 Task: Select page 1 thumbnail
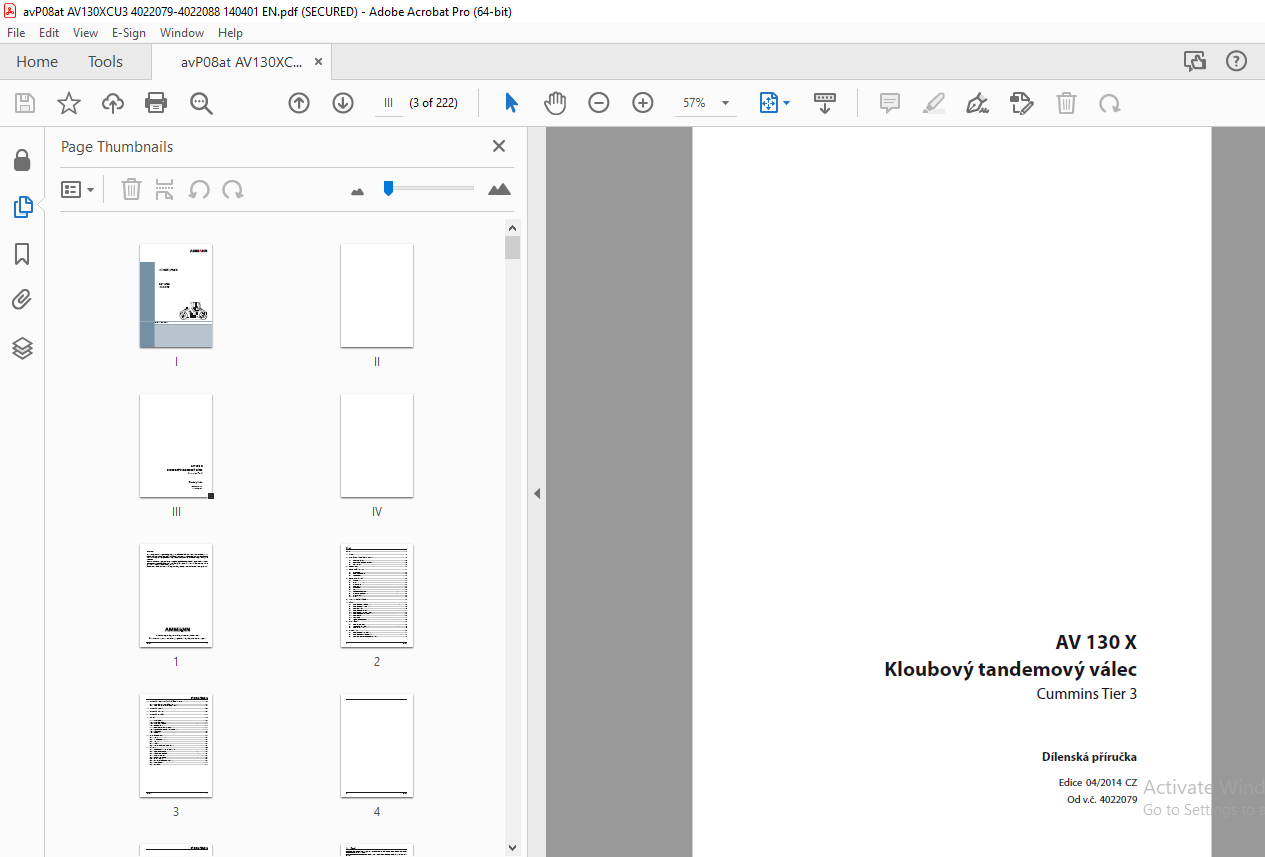176,596
